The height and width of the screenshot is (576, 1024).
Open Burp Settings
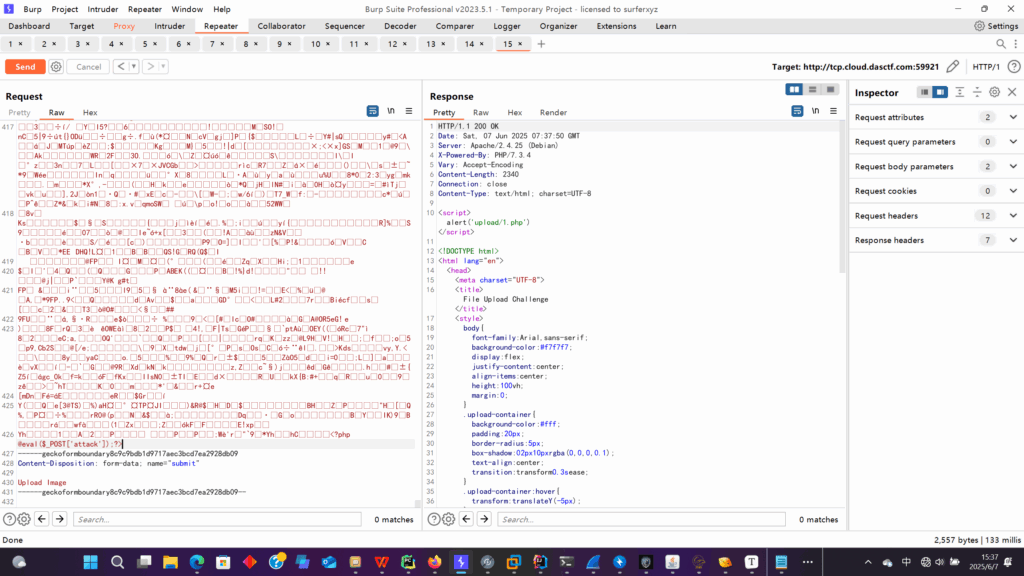click(x=996, y=26)
